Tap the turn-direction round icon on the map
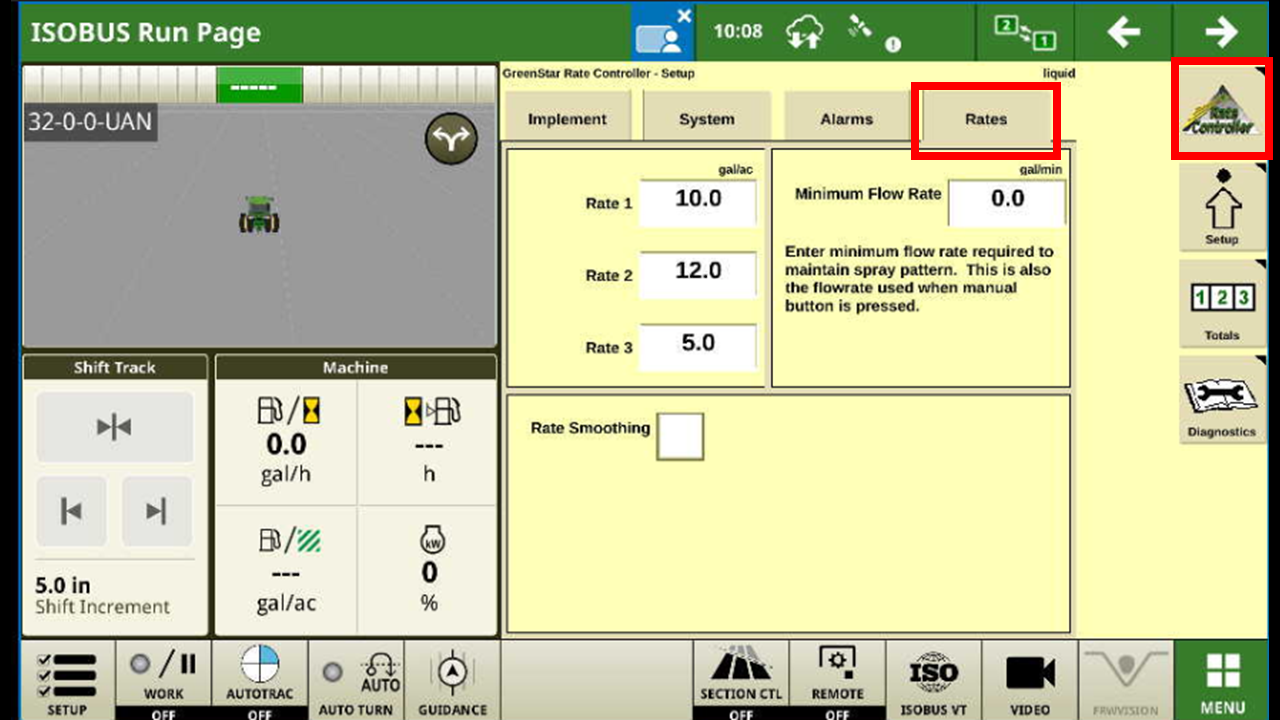The image size is (1280, 720). [x=452, y=139]
